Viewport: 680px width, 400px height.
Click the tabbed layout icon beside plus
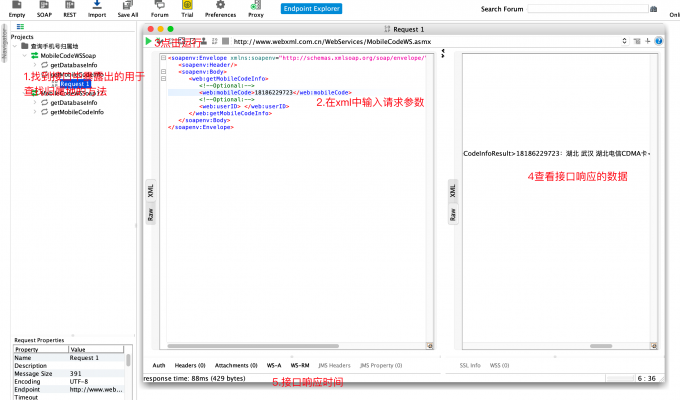[637, 41]
